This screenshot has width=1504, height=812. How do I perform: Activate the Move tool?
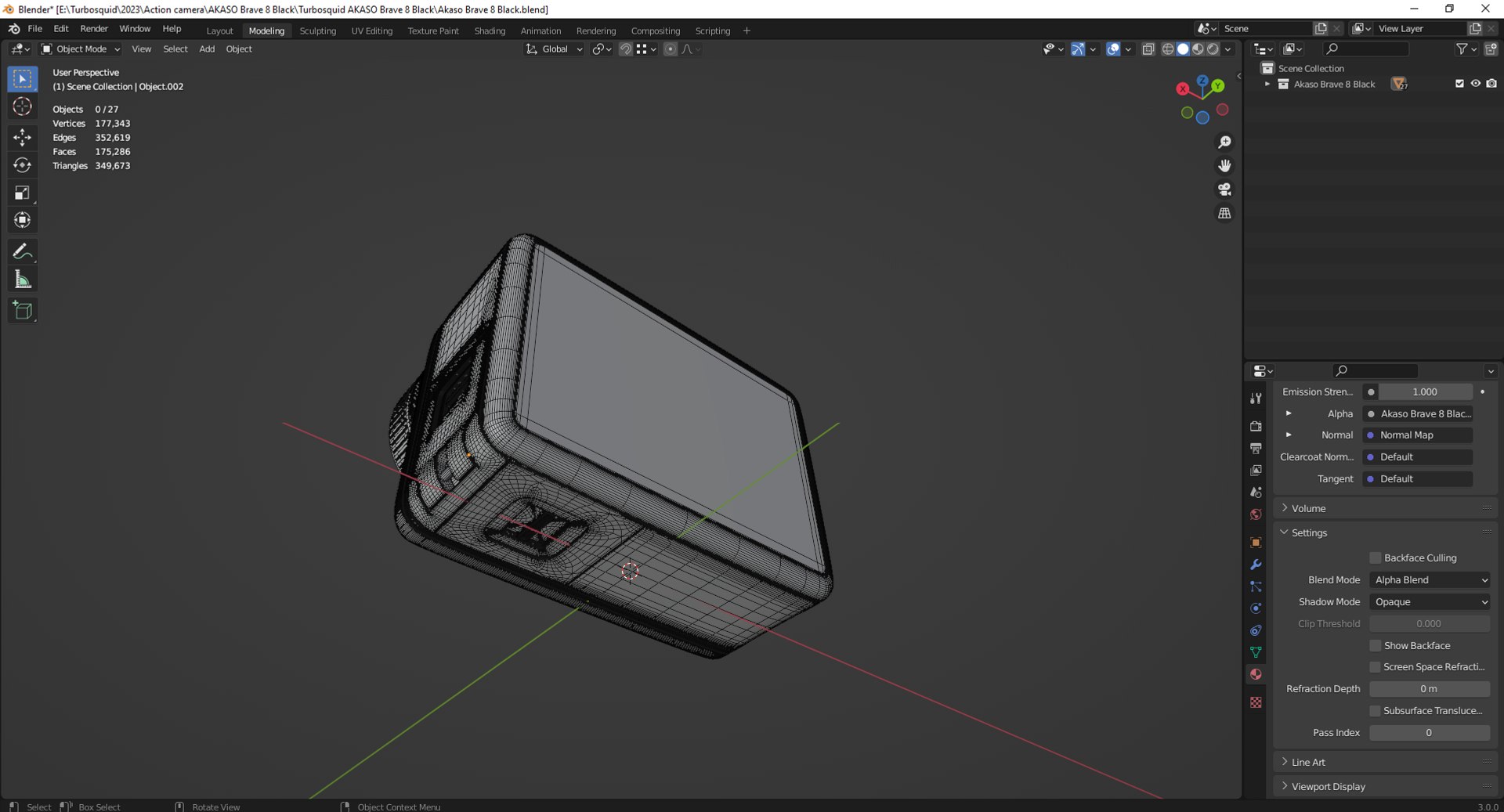pos(23,137)
